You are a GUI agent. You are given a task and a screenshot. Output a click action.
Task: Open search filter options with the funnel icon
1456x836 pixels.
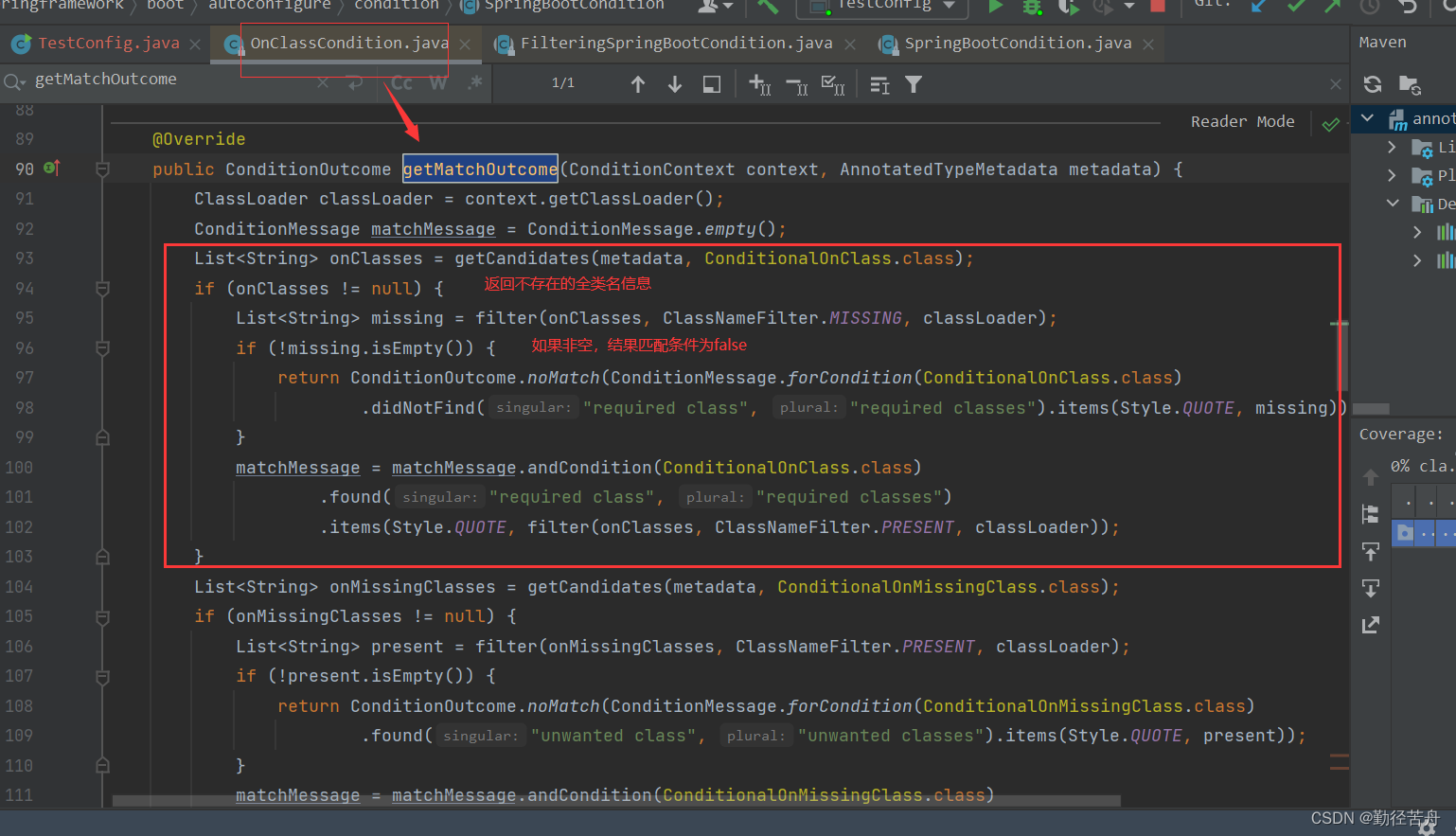[x=913, y=84]
